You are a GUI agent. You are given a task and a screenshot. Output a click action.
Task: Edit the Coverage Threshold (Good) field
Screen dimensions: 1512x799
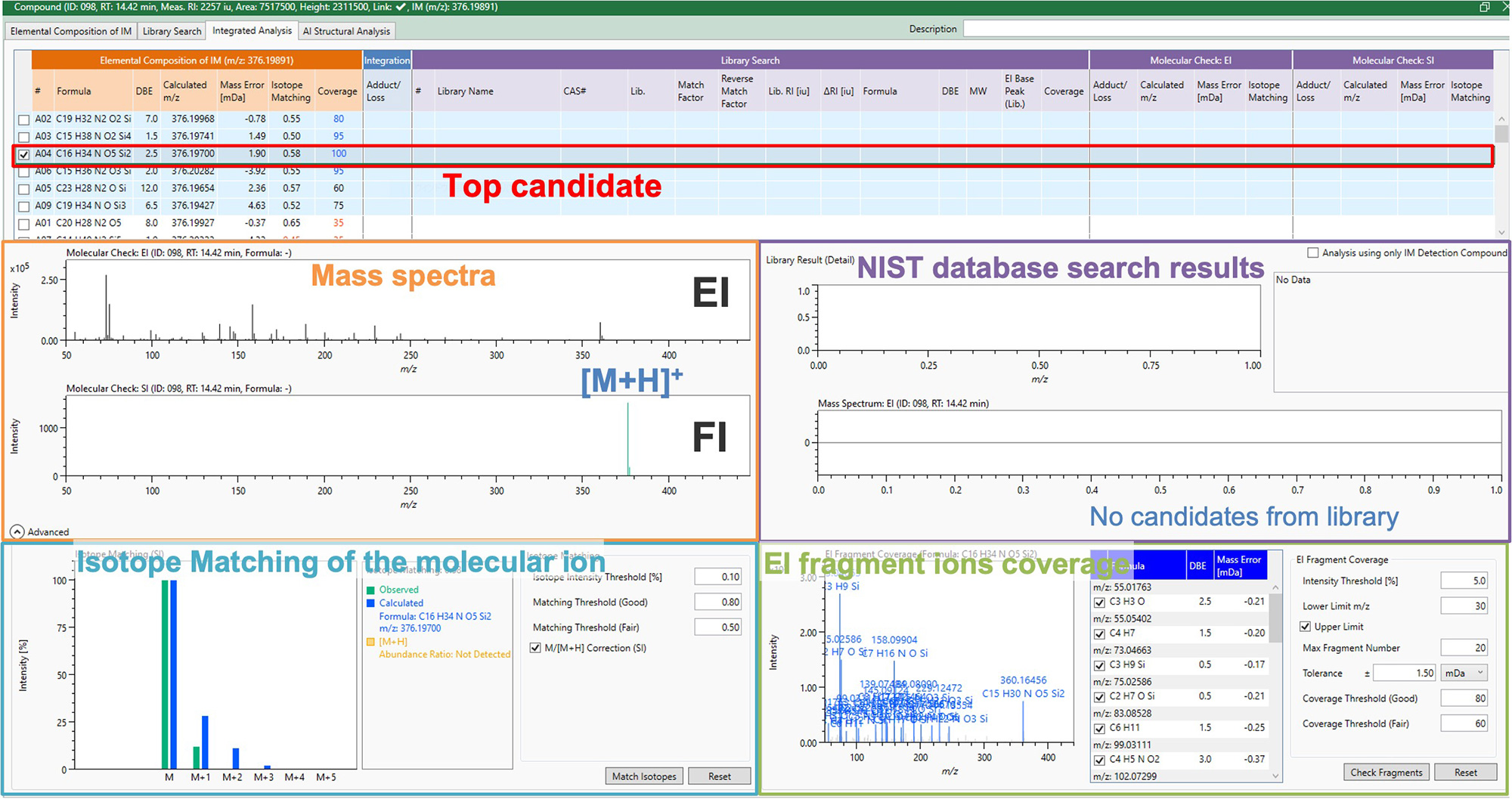(x=1464, y=698)
